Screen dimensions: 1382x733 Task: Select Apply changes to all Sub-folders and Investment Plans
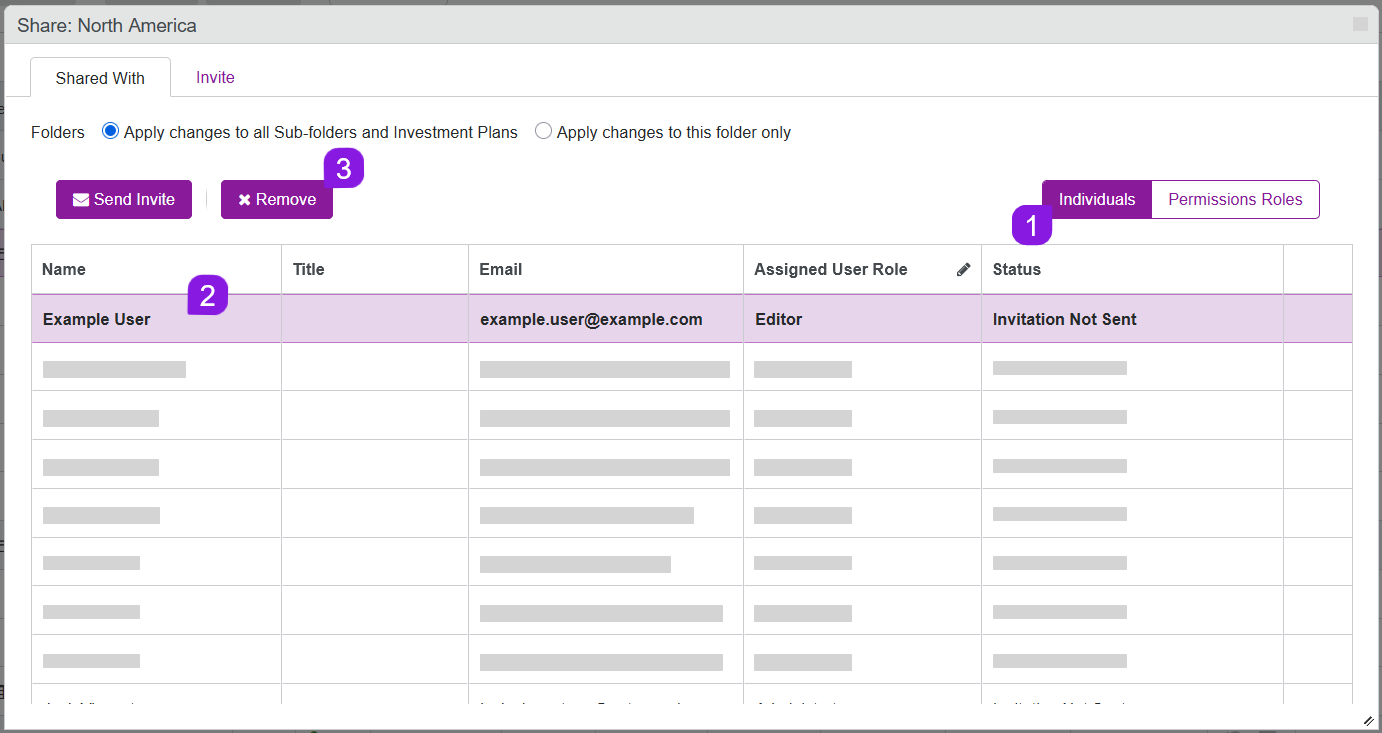click(111, 132)
